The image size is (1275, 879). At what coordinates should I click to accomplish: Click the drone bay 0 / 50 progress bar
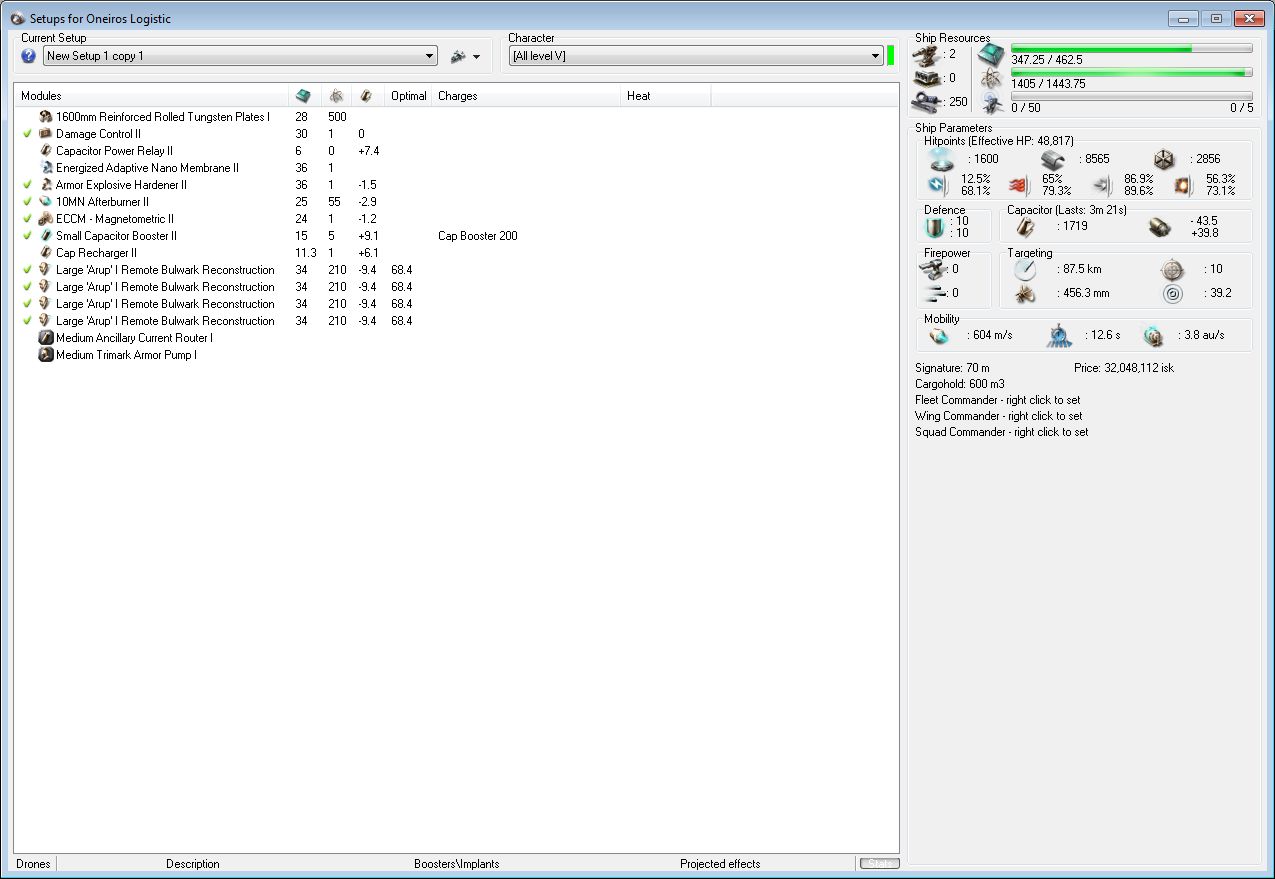1132,96
